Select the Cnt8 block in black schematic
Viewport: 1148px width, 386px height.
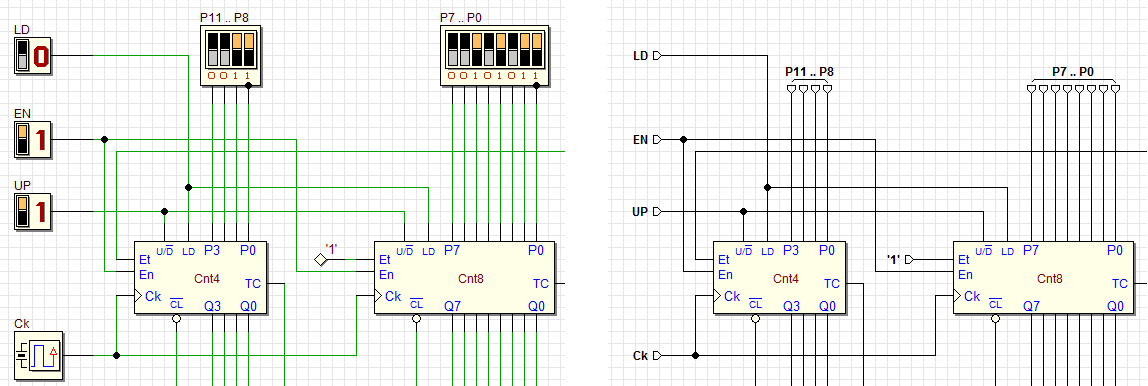click(1043, 278)
